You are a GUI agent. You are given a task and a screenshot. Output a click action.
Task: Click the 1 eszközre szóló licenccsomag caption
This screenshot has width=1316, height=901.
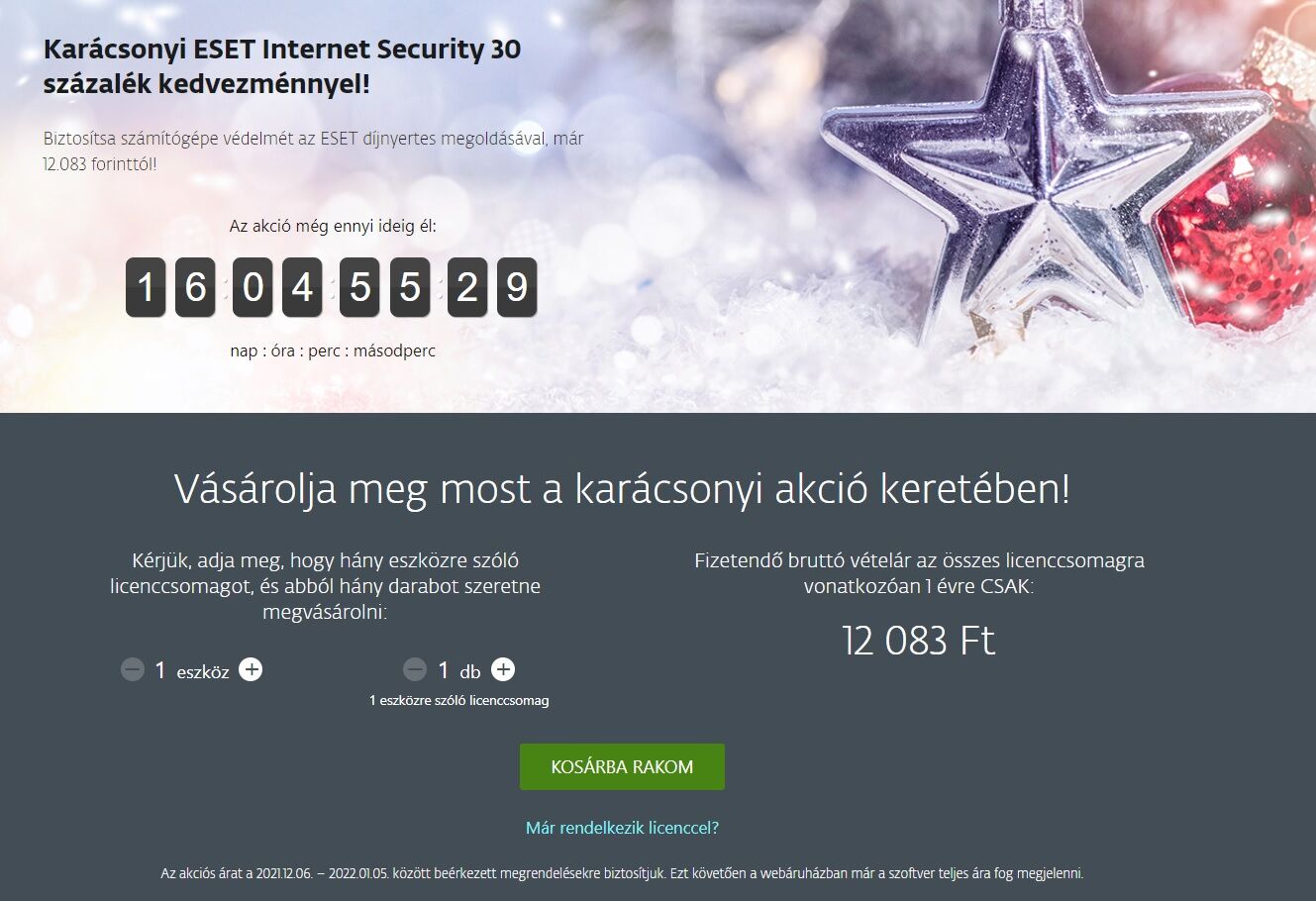459,700
